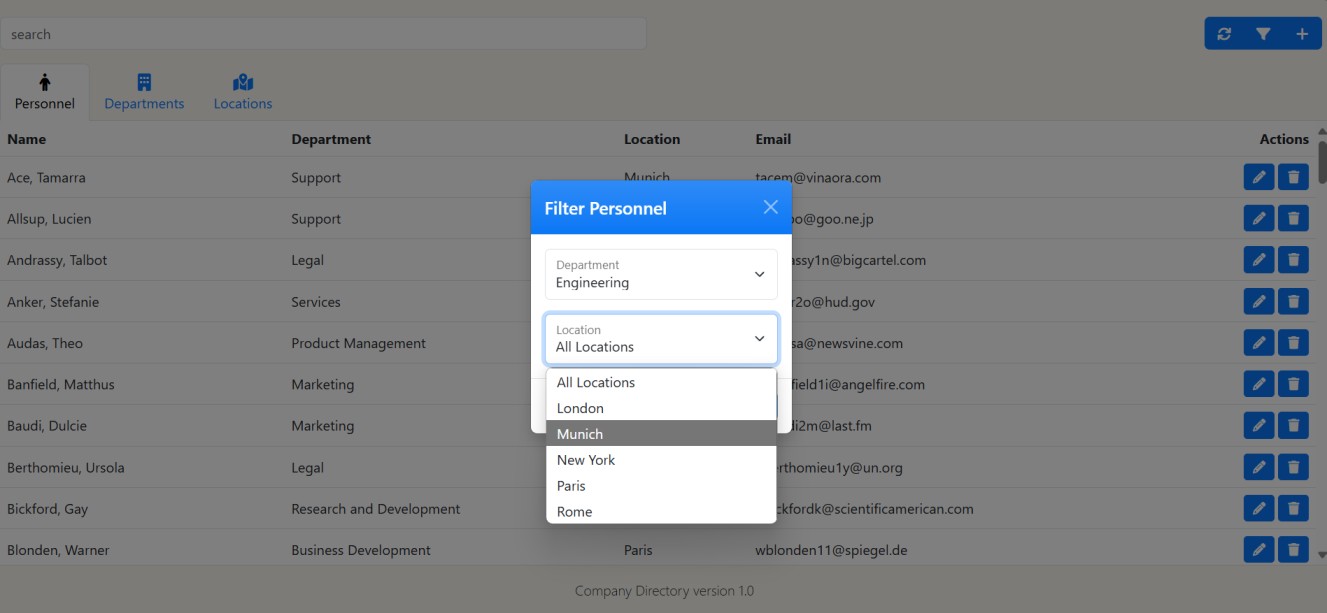Delete the Allsup, Lucien record
The image size is (1327, 613).
[1293, 219]
